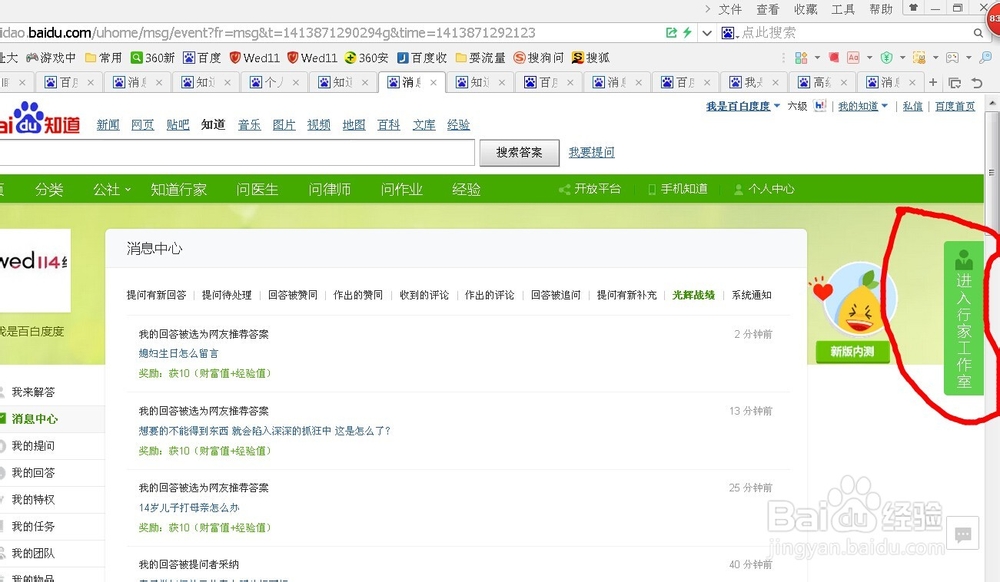
Task: Click the 搜索答案 button
Action: [519, 153]
